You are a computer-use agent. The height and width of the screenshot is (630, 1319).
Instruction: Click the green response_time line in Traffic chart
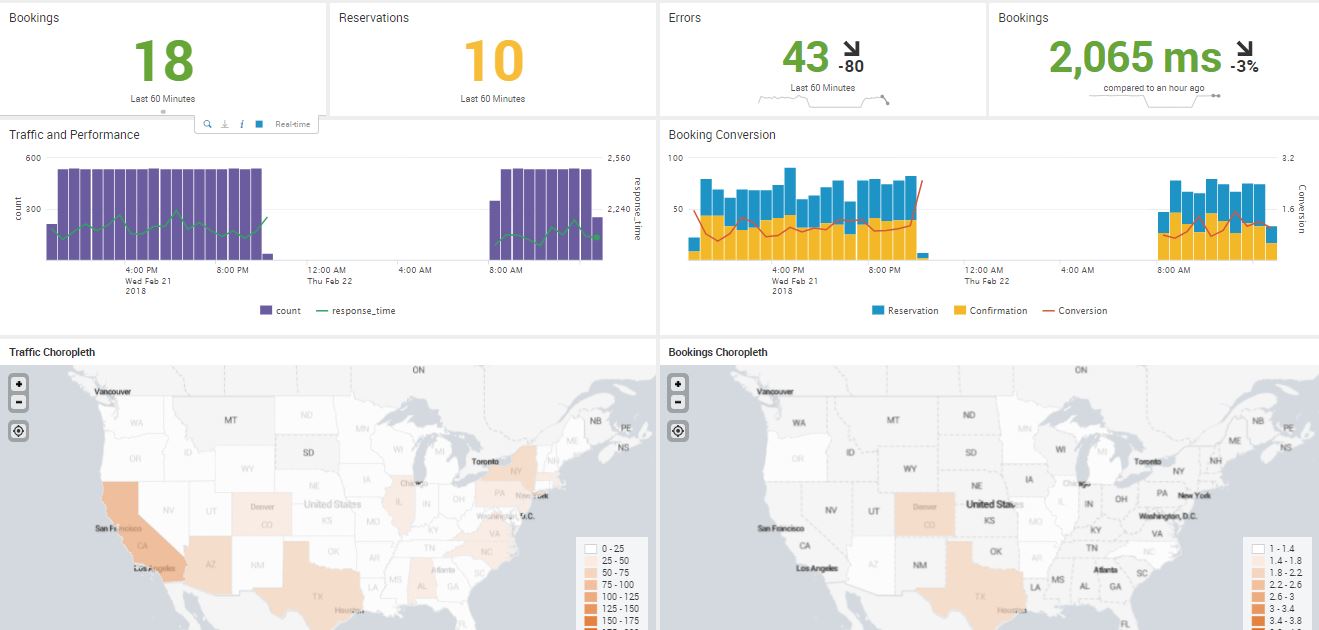pyautogui.click(x=160, y=227)
